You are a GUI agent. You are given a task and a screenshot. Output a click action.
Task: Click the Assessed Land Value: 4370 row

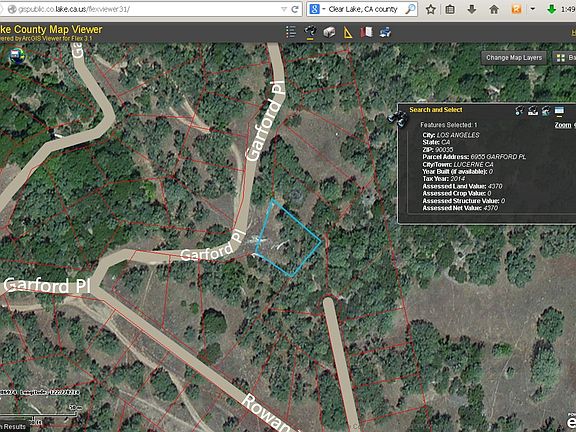[x=462, y=186]
